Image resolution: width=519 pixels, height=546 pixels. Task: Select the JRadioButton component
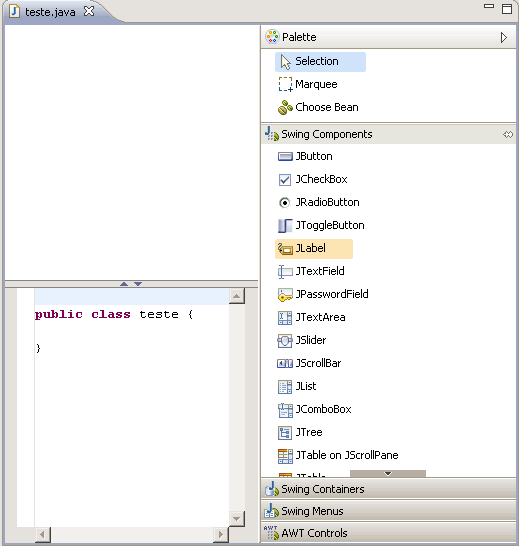click(318, 202)
